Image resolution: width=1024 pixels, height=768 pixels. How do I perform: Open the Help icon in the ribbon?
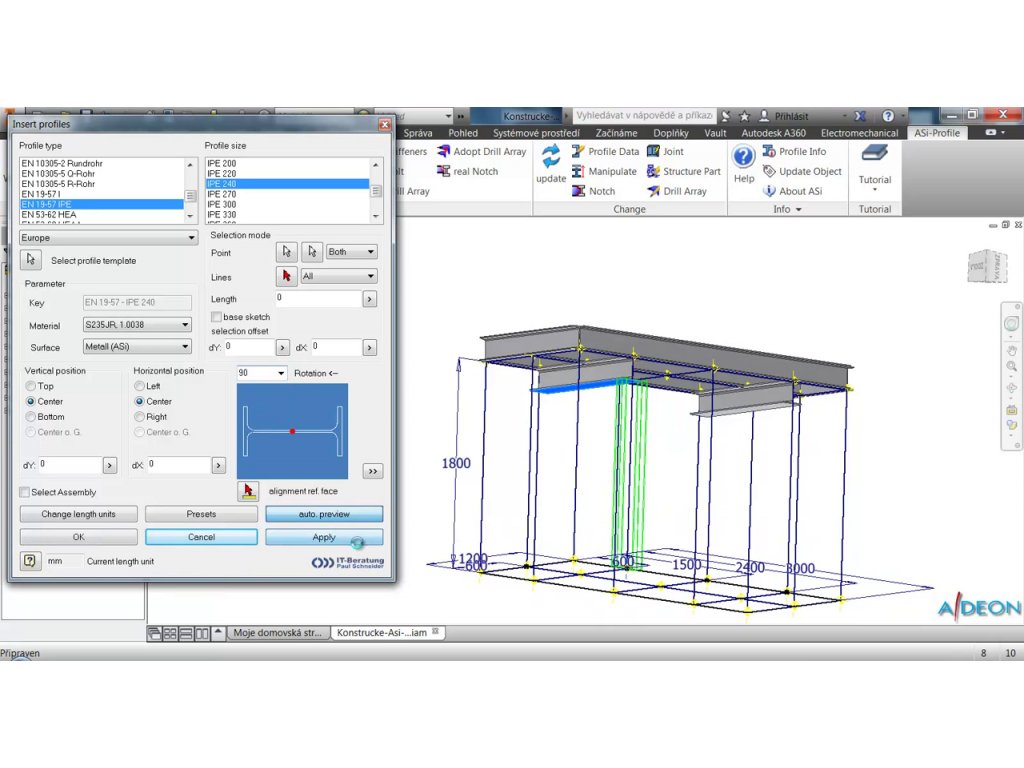click(744, 157)
